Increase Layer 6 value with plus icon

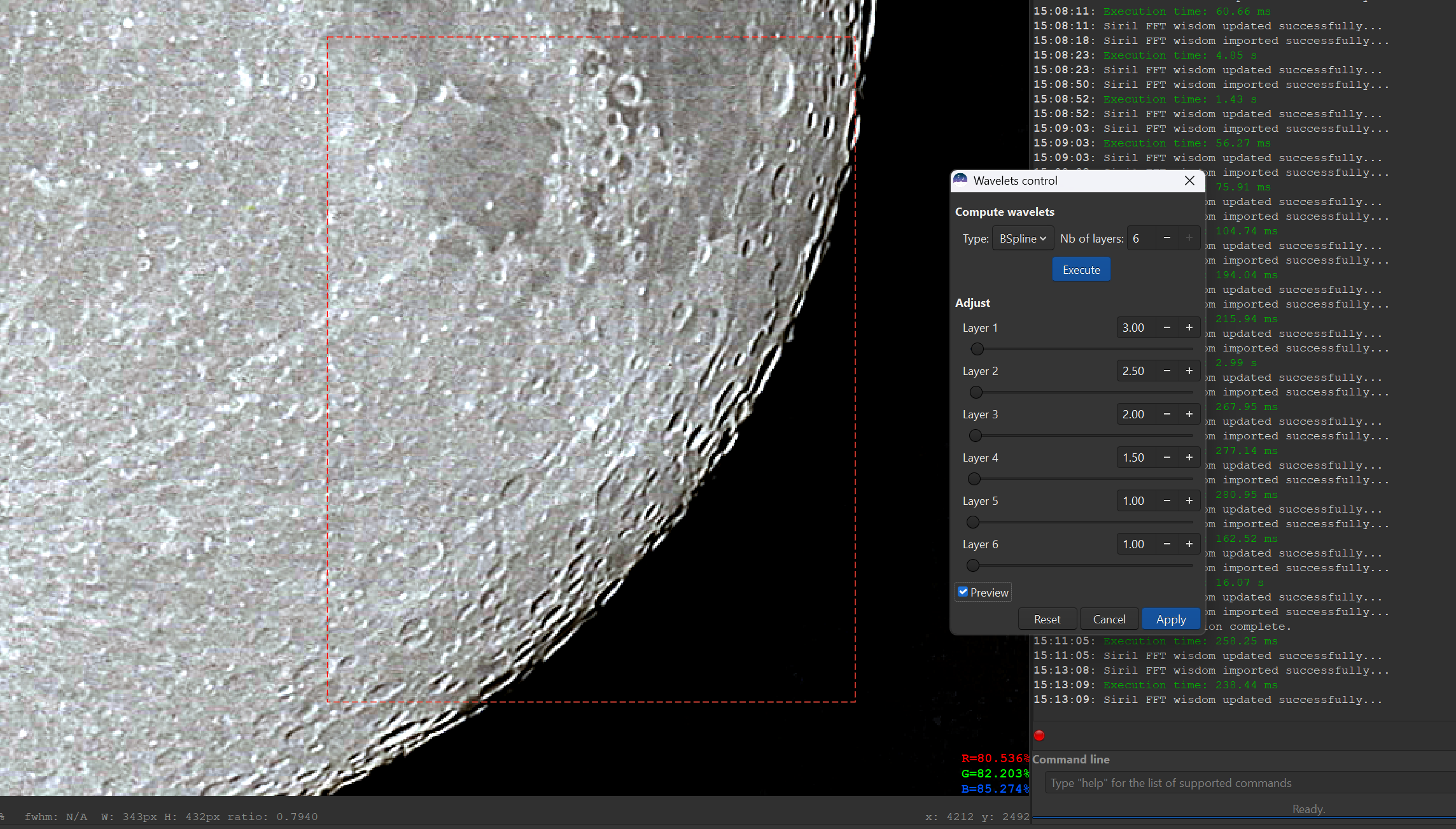tap(1189, 544)
